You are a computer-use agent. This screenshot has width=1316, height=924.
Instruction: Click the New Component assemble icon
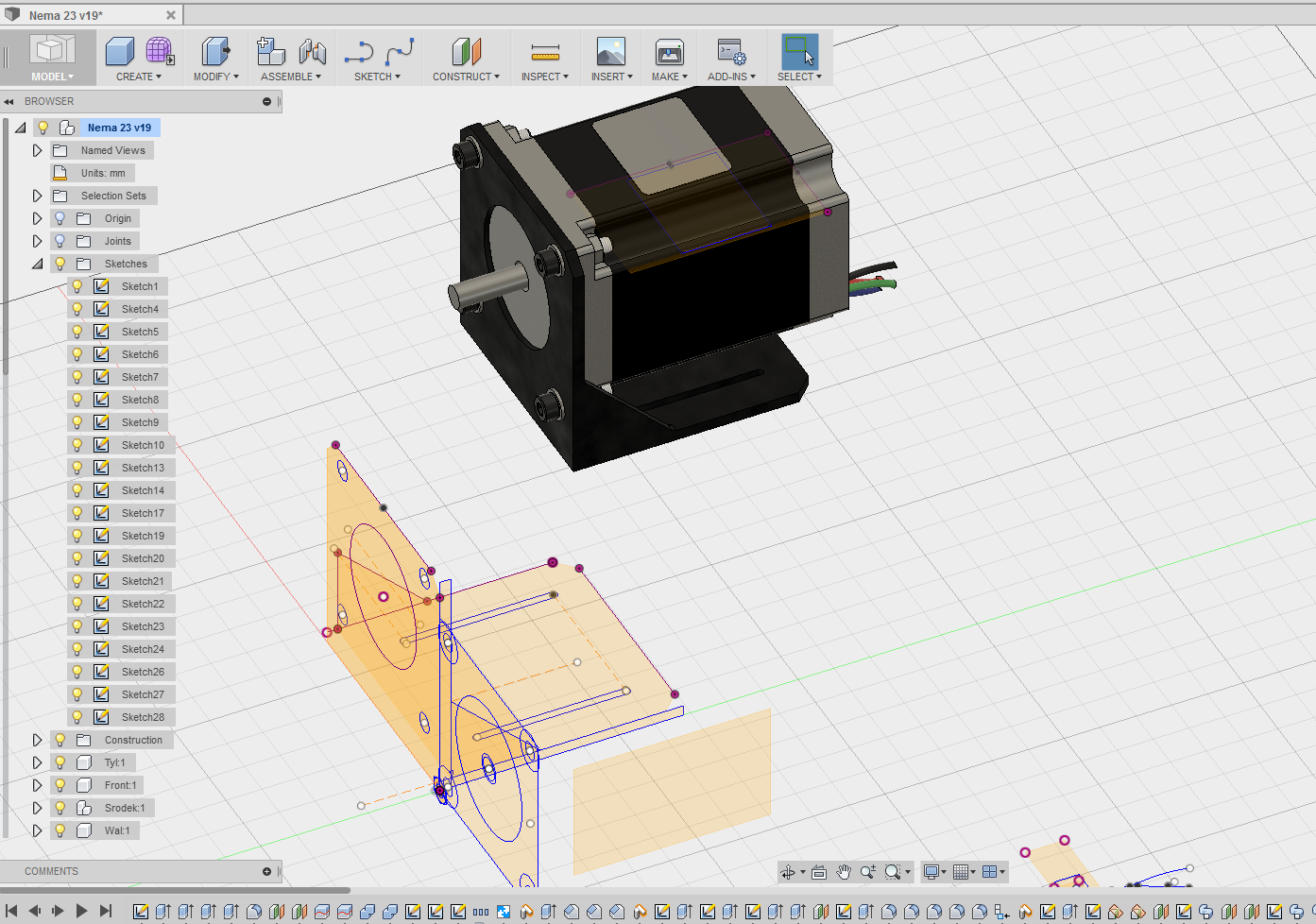pyautogui.click(x=271, y=52)
